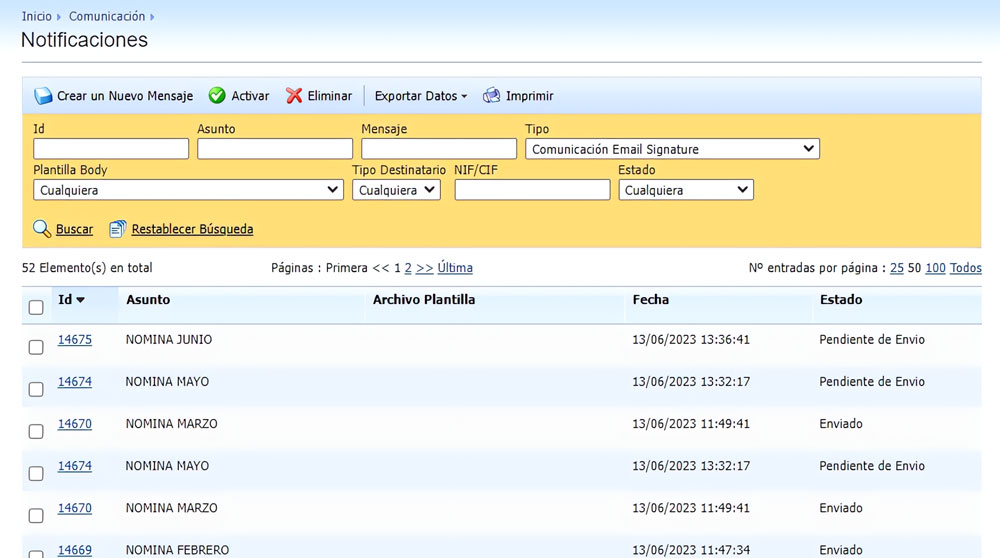Click the red Eliminar X icon
1000x558 pixels.
(x=294, y=96)
